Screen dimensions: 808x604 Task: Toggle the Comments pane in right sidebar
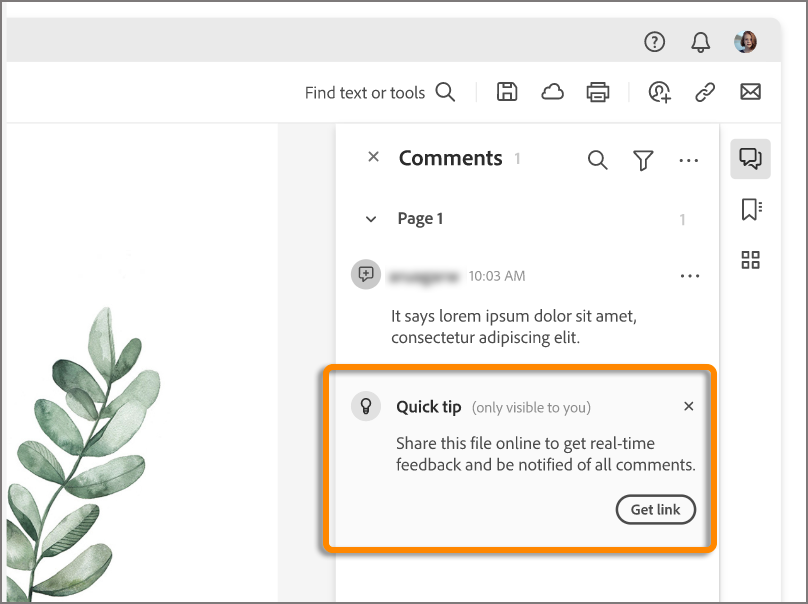750,158
